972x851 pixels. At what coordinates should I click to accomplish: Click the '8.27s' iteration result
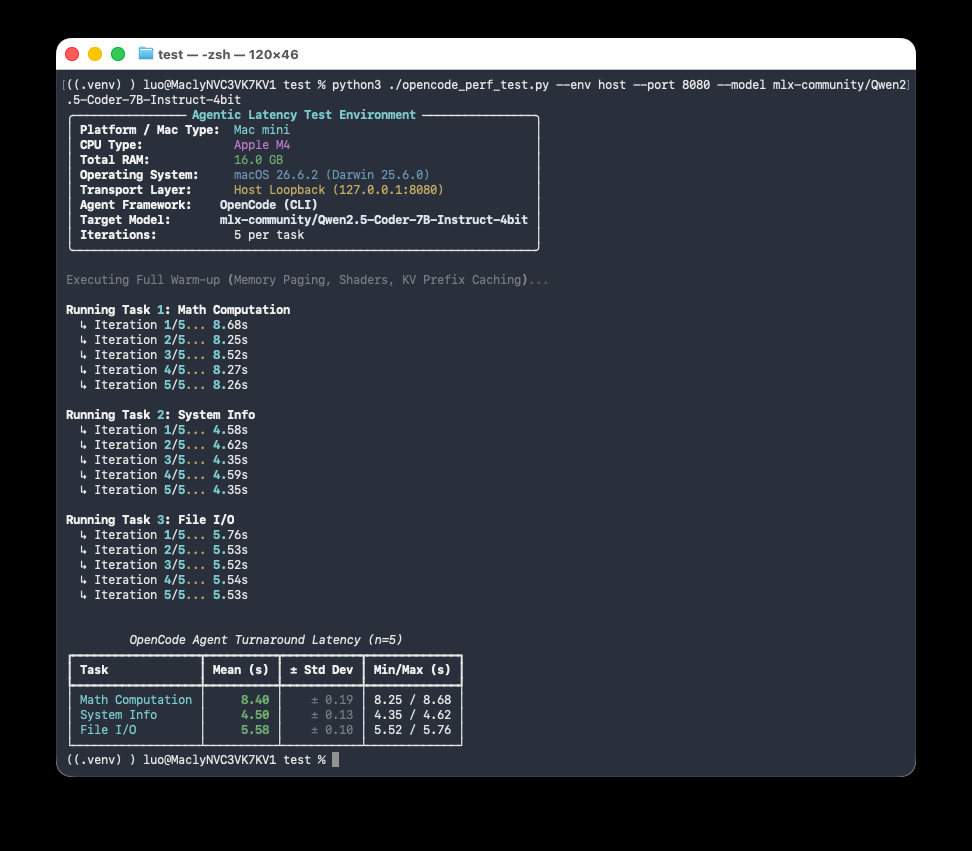click(230, 370)
